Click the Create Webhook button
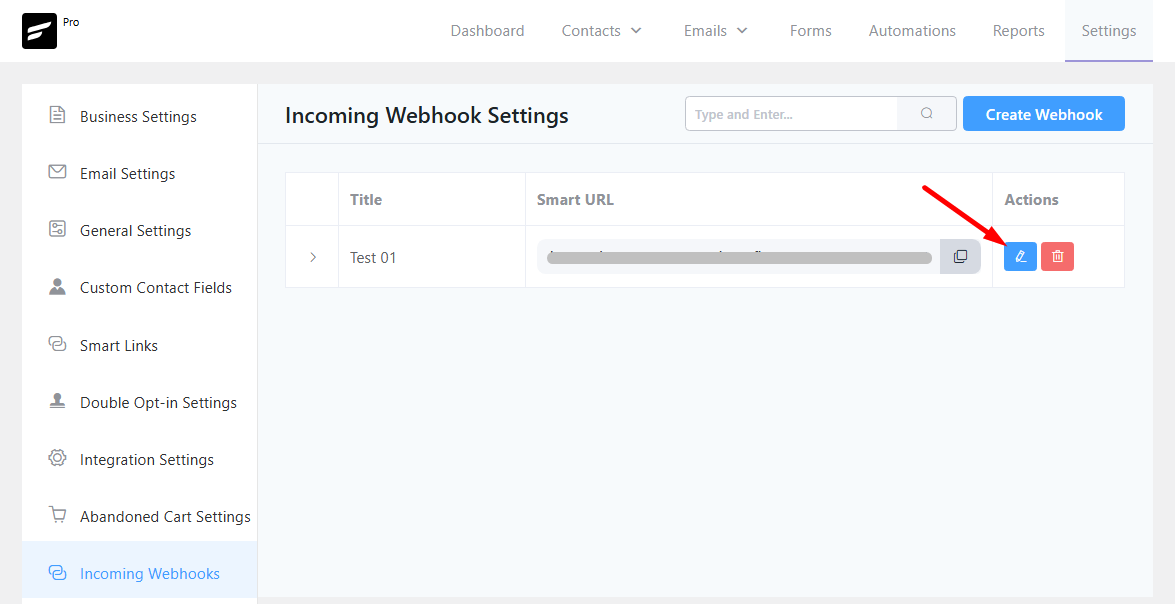Viewport: 1175px width, 604px height. pos(1043,114)
